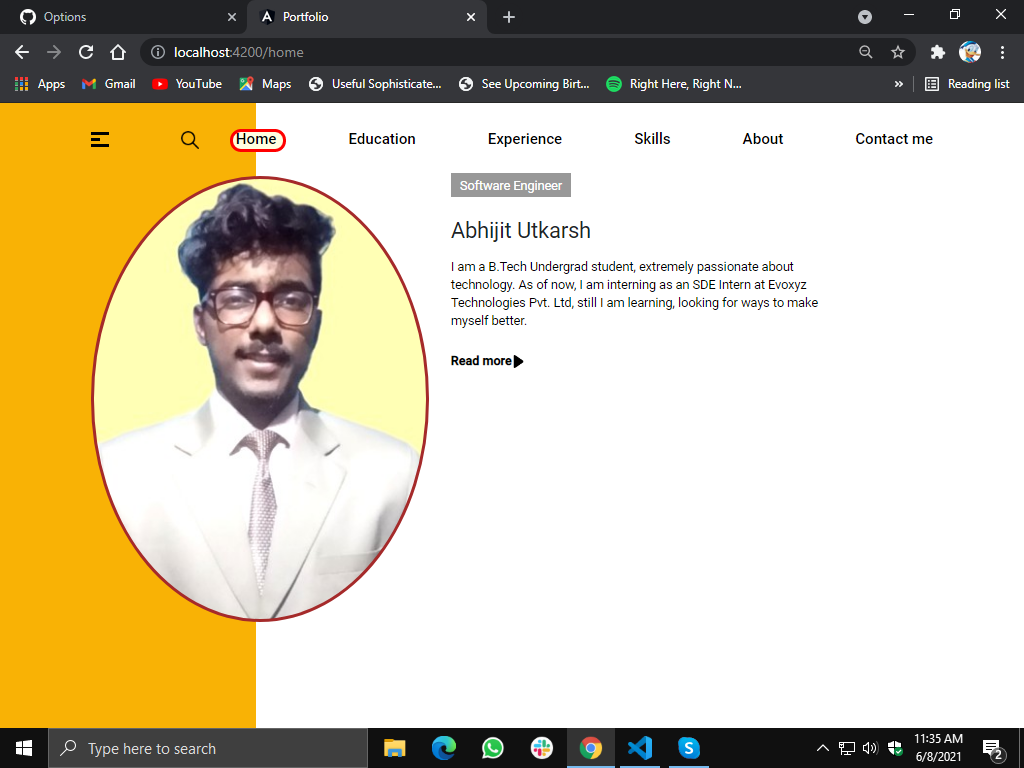
Task: Open the hamburger menu icon on the page
Action: click(99, 139)
